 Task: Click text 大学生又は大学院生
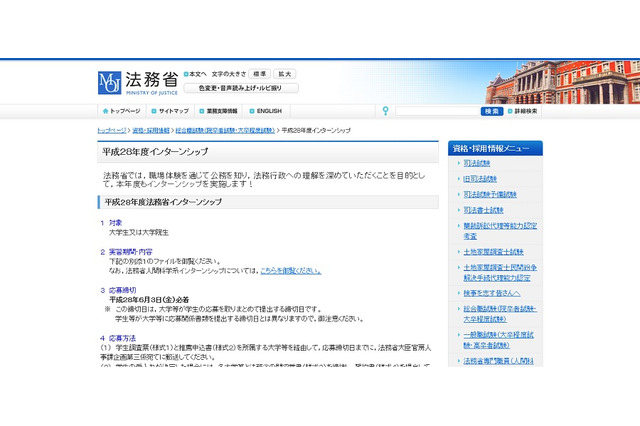139,233
